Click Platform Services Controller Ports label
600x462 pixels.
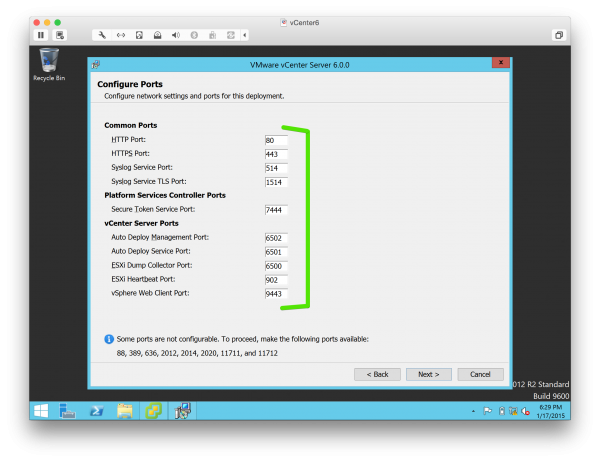coord(165,195)
